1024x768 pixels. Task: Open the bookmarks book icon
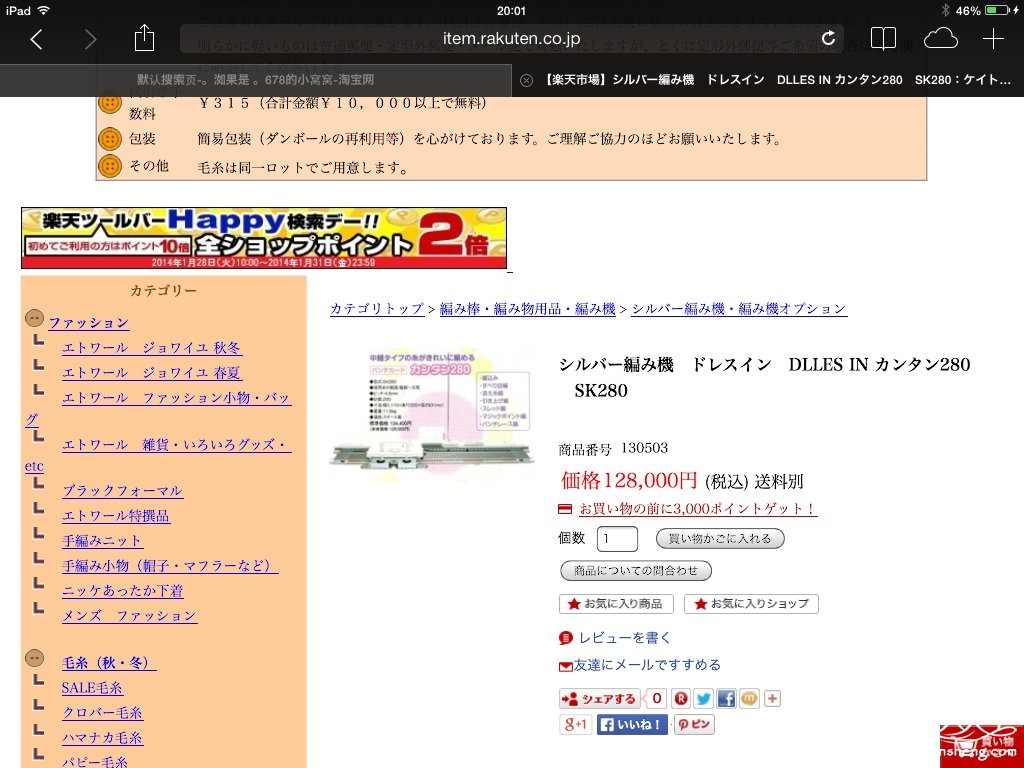(x=883, y=39)
